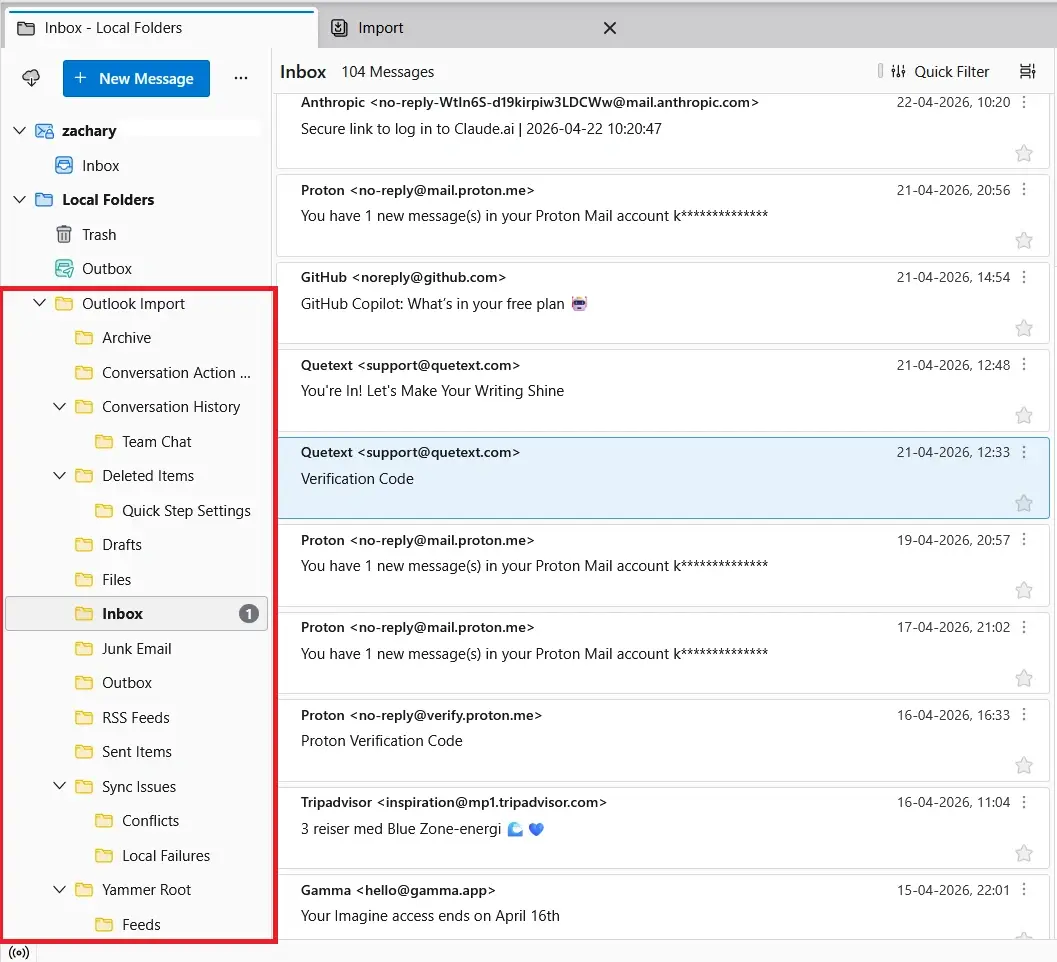Viewport: 1057px width, 962px height.
Task: Open the GitHub Copilot free plan message
Action: [x=663, y=303]
